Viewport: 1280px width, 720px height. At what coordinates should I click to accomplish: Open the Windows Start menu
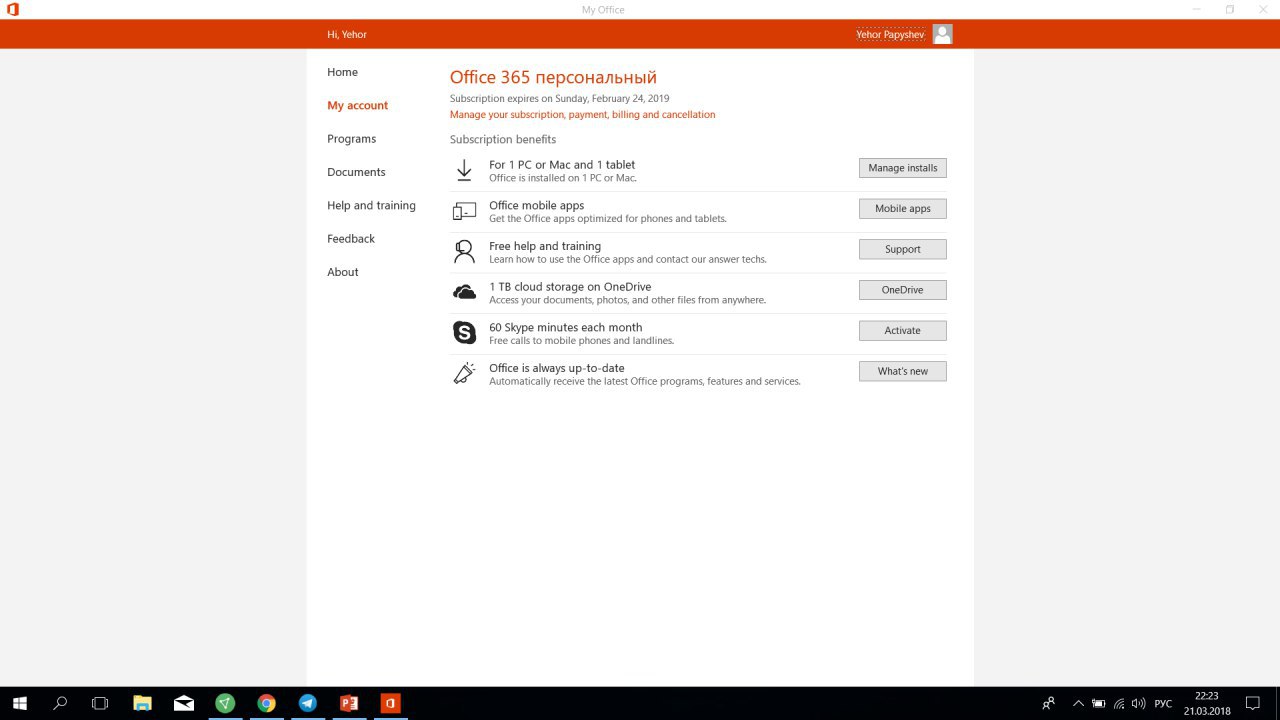click(19, 703)
